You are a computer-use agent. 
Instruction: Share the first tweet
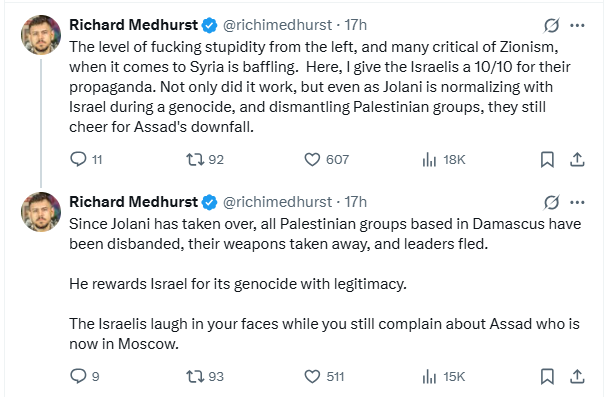click(577, 159)
